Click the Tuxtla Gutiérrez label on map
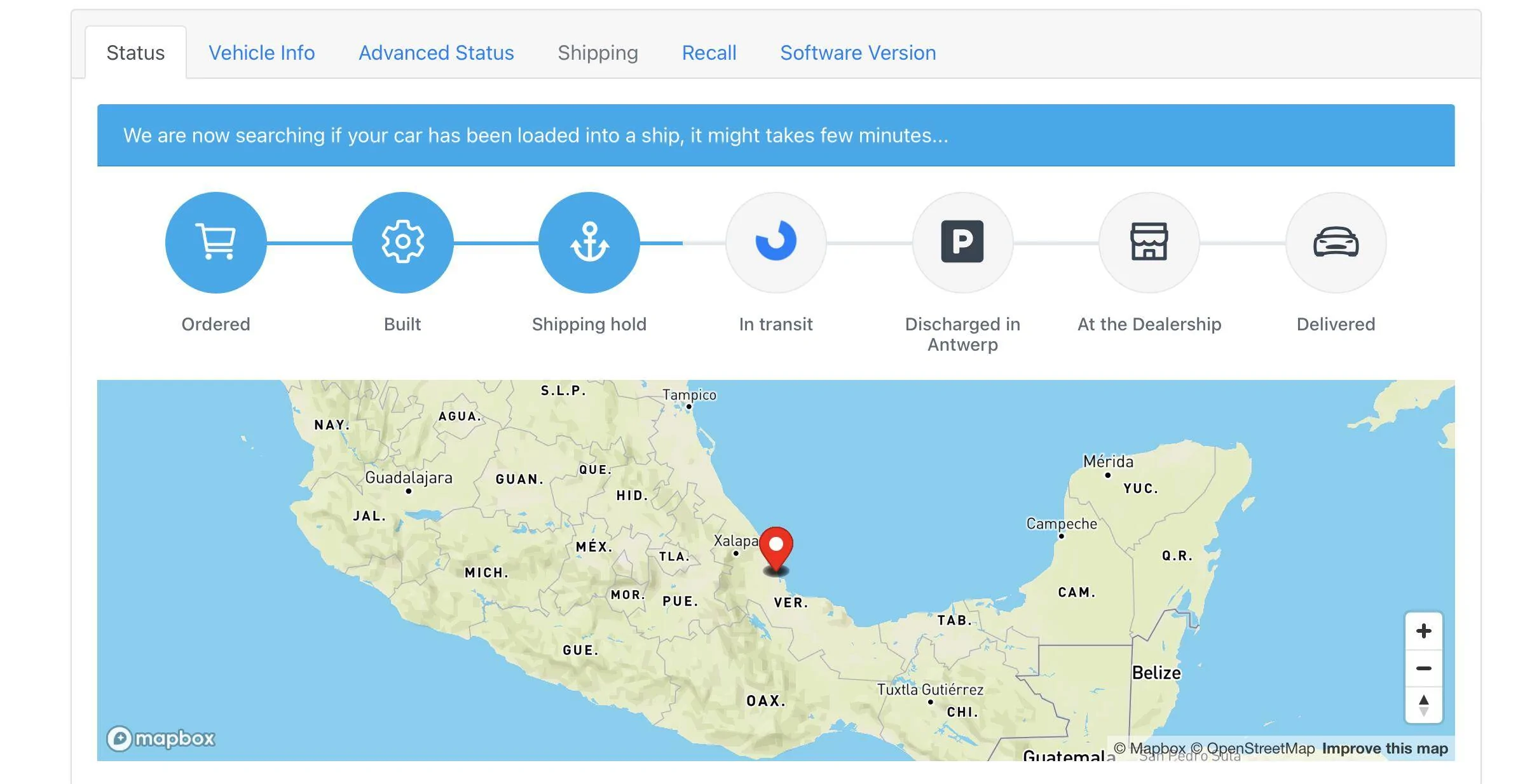 point(930,689)
